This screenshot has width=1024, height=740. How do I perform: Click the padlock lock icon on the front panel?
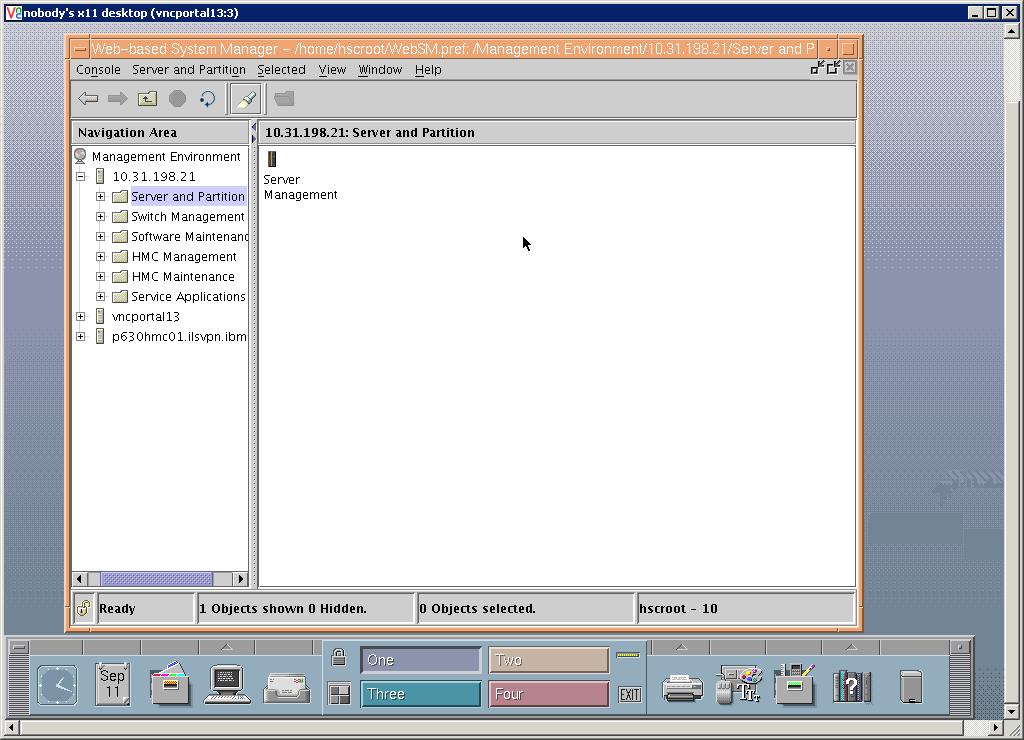[338, 657]
